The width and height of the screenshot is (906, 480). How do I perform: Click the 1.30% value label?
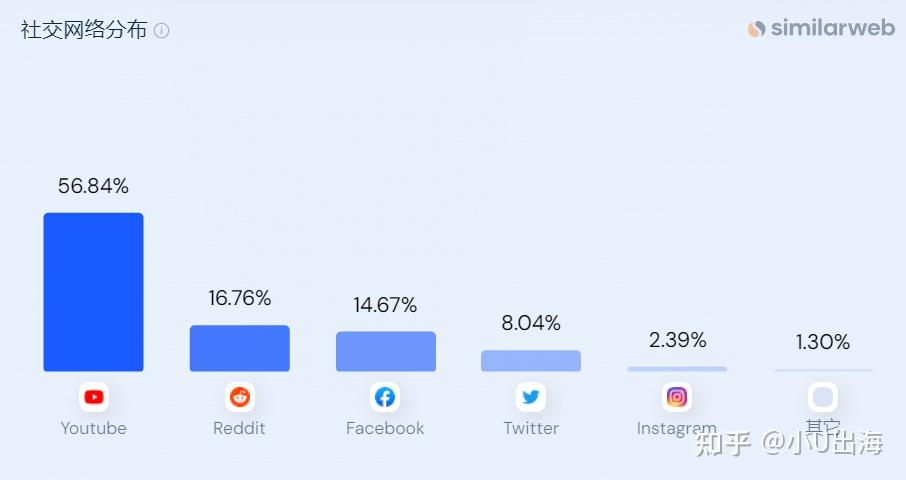point(823,342)
